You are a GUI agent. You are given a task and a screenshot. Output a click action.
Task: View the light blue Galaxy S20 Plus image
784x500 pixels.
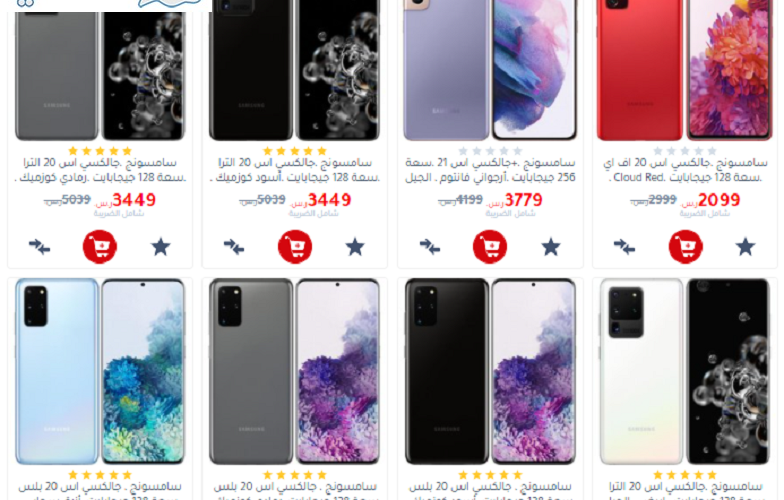100,372
